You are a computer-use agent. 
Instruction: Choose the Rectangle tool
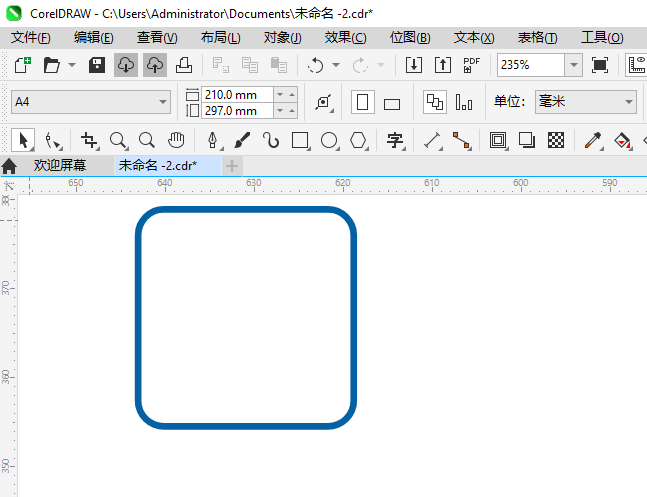click(x=299, y=140)
